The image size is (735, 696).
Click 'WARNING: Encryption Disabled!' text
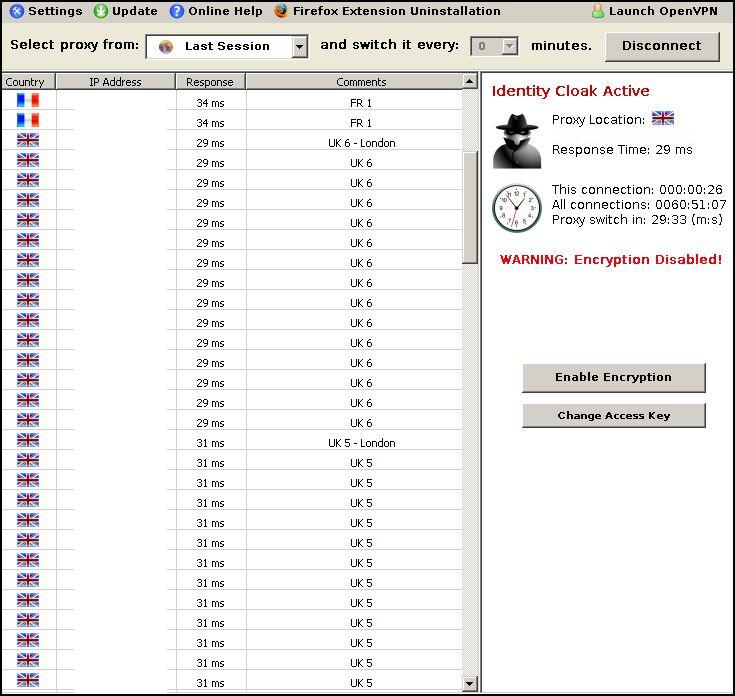611,260
